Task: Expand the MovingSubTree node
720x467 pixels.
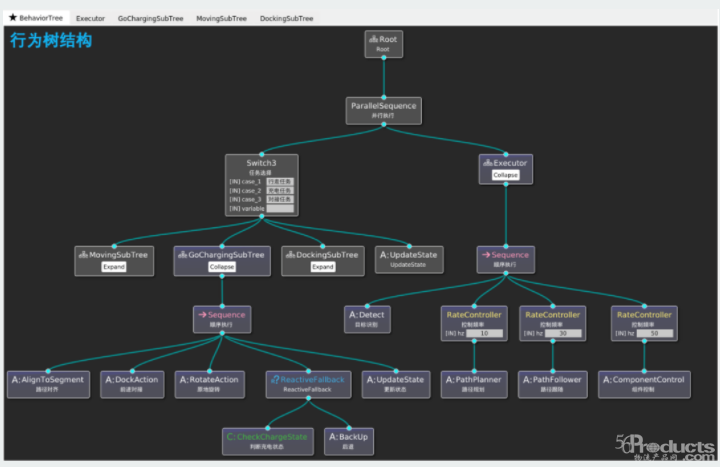Action: click(x=115, y=267)
